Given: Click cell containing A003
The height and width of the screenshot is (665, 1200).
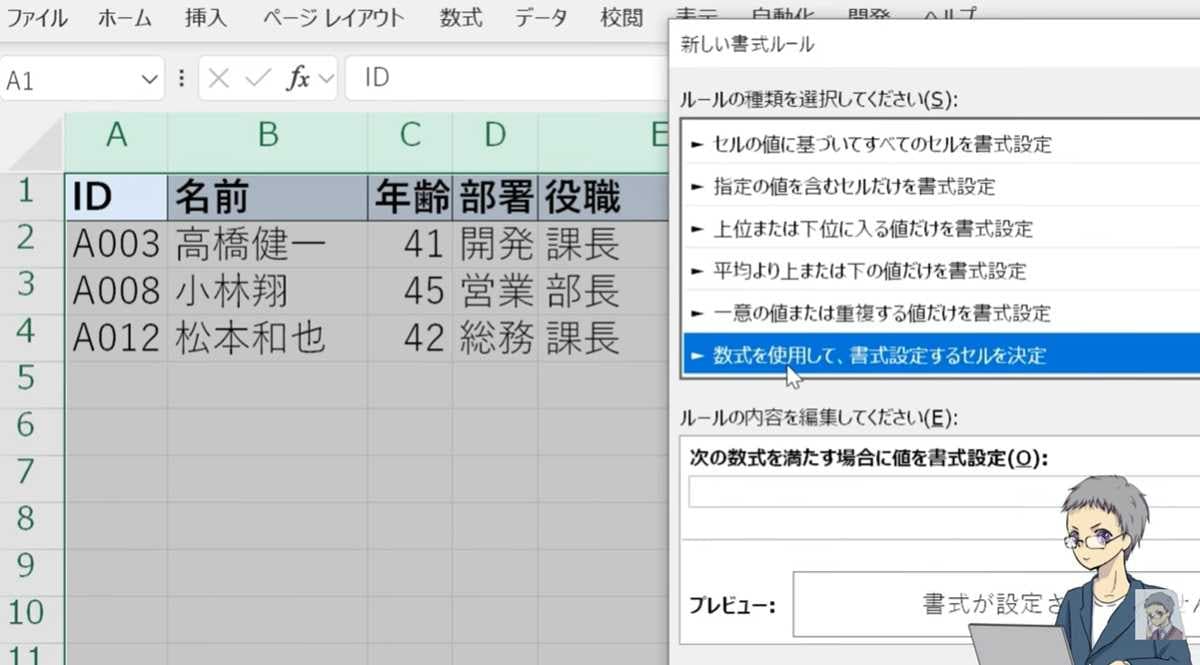Looking at the screenshot, I should coord(116,244).
